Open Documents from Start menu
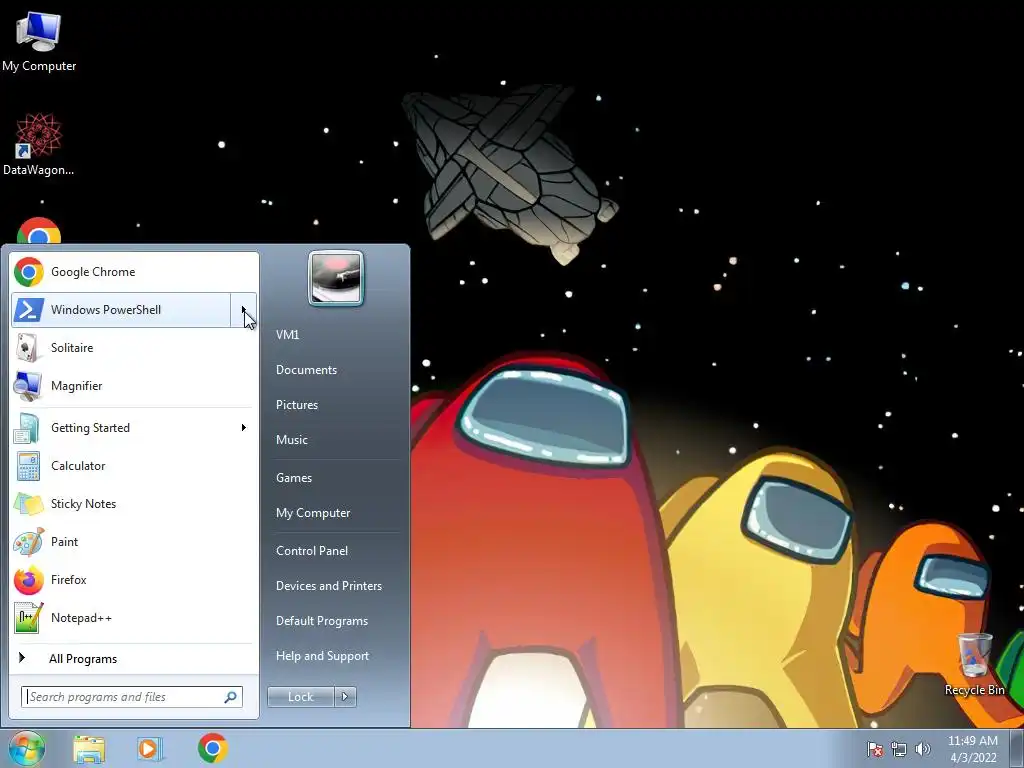1024x768 pixels. pyautogui.click(x=306, y=370)
